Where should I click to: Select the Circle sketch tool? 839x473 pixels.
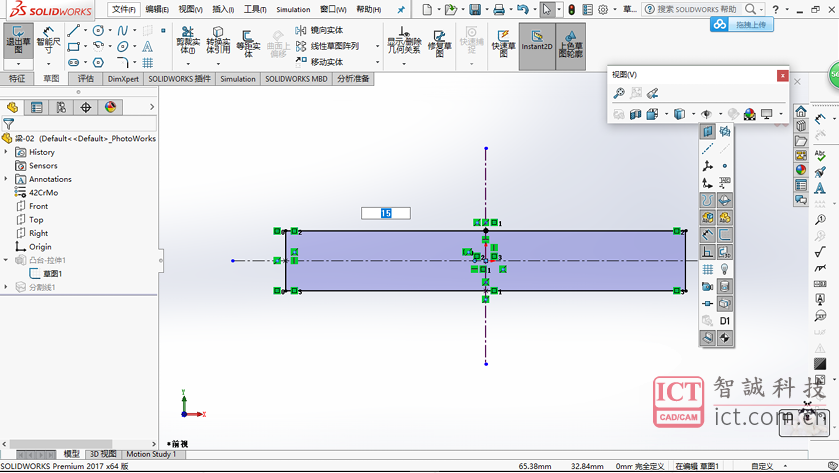98,30
